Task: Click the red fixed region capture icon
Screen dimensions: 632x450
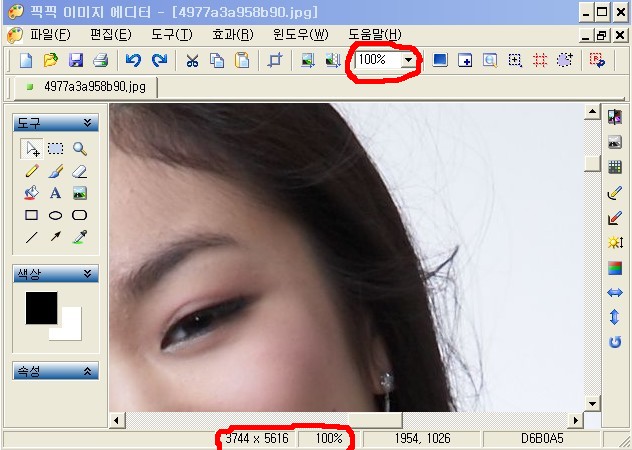Action: (x=540, y=61)
